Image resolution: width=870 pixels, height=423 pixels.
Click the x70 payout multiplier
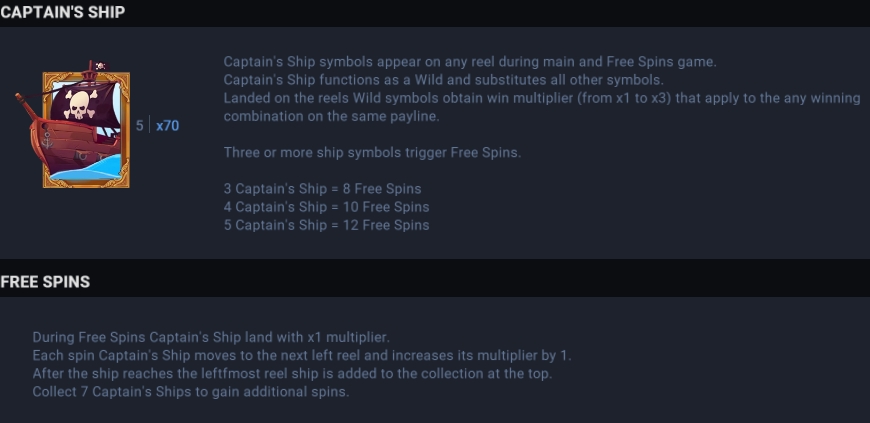pyautogui.click(x=168, y=126)
